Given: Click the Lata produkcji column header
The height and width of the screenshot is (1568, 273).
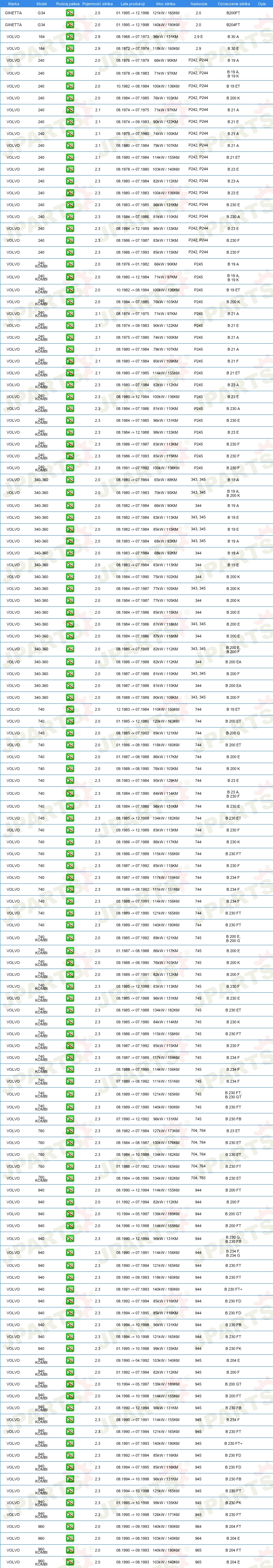Looking at the screenshot, I should (x=133, y=3).
